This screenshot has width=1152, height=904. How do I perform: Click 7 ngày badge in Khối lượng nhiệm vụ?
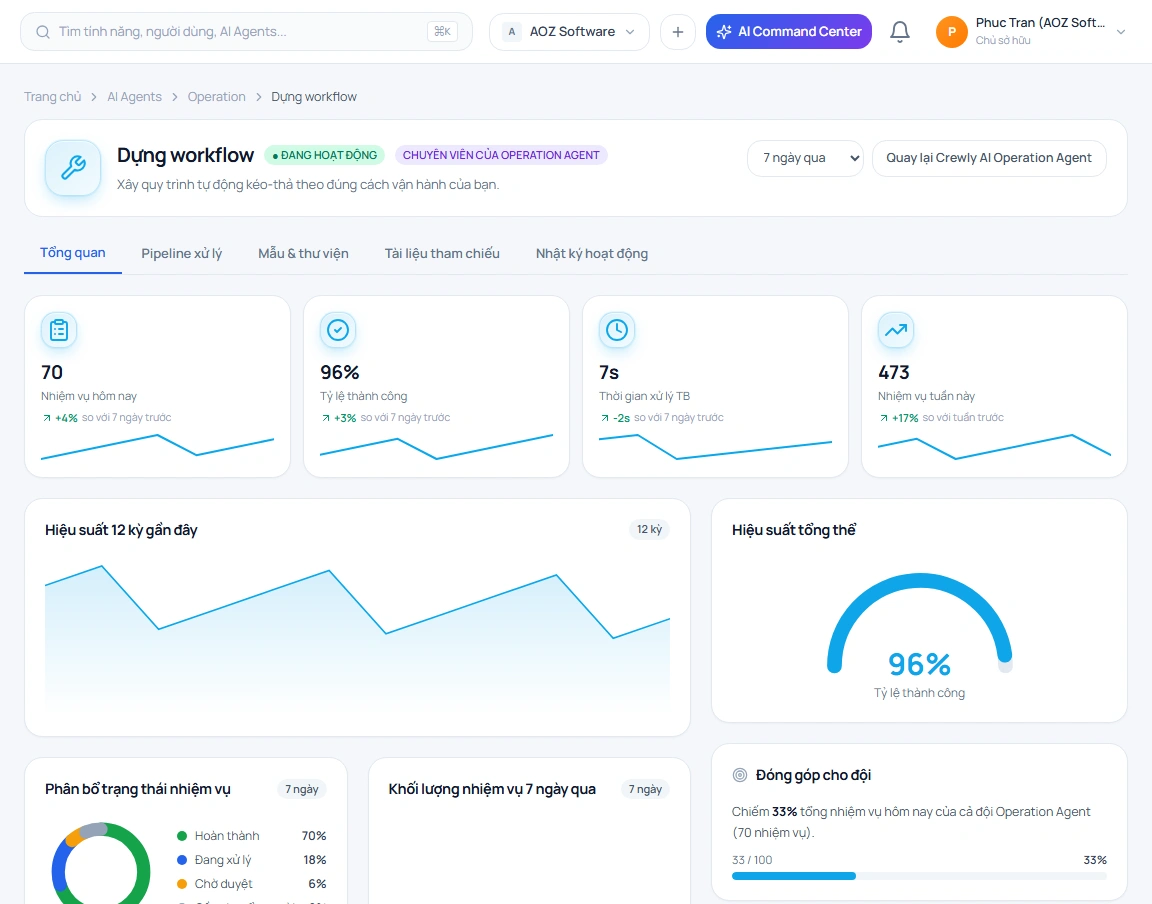click(645, 789)
